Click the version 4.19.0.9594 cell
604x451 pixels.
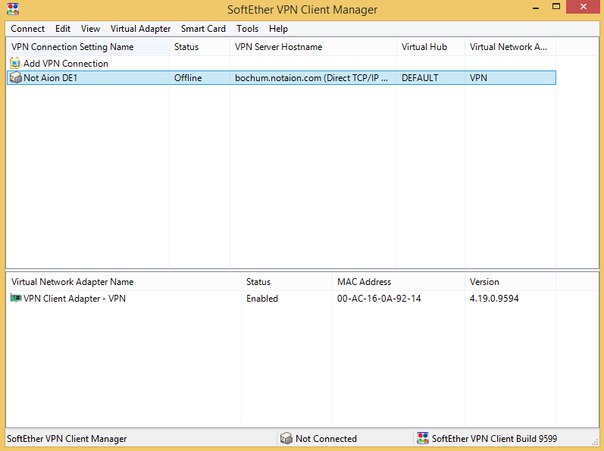[x=494, y=298]
